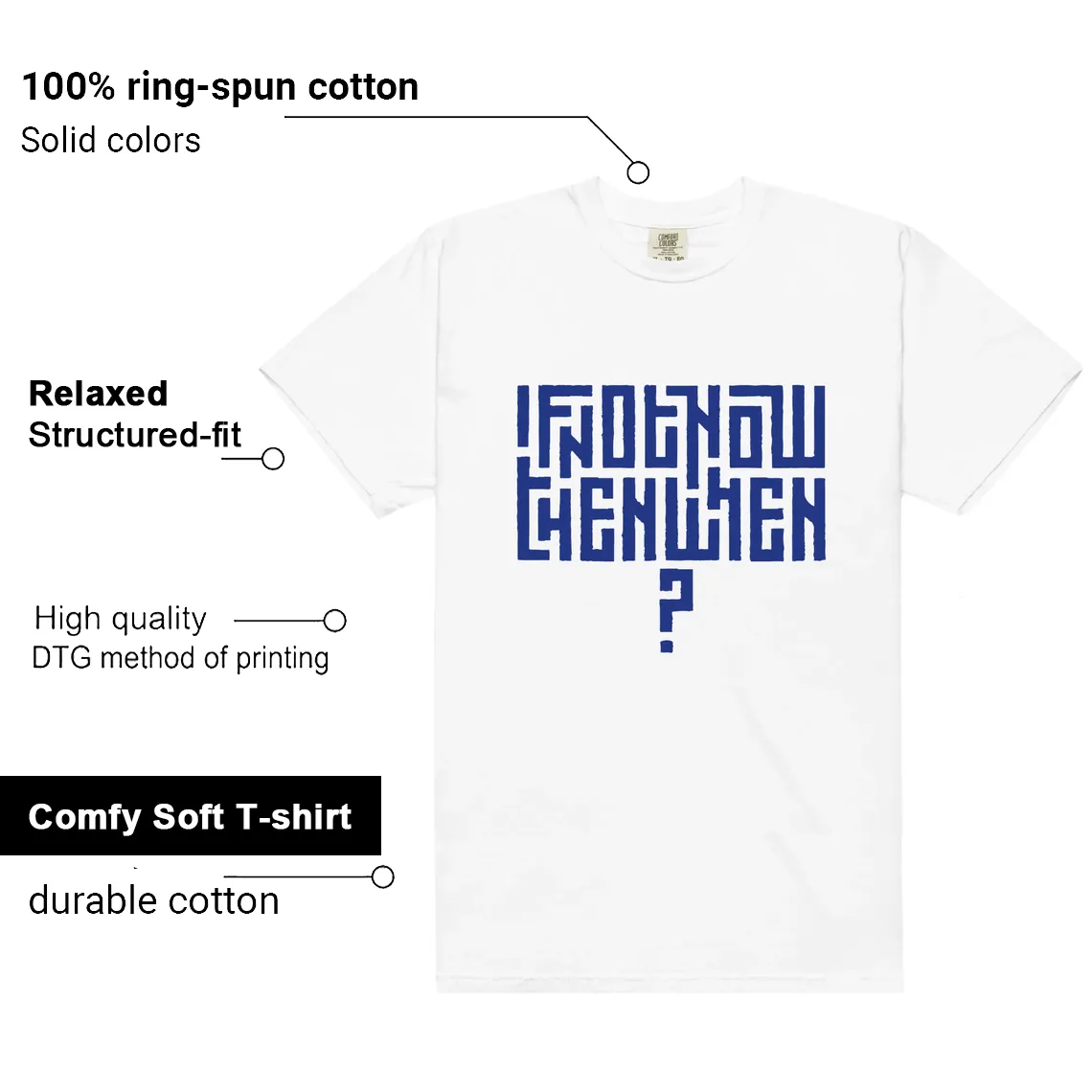Click the Comfort Colors neck label tag
This screenshot has width=1092, height=1092.
(x=668, y=243)
